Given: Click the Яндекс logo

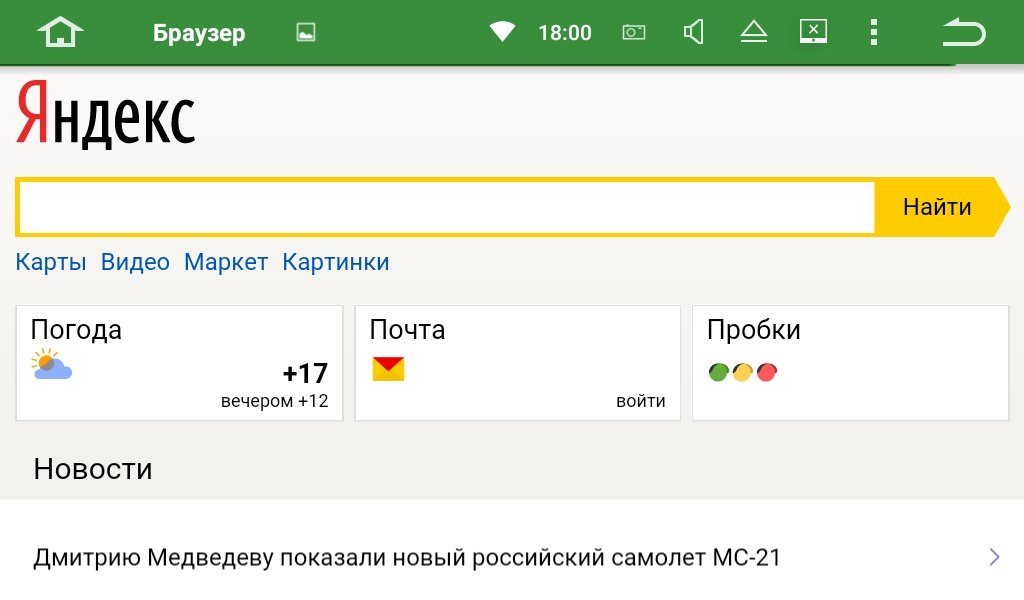Looking at the screenshot, I should click(105, 113).
